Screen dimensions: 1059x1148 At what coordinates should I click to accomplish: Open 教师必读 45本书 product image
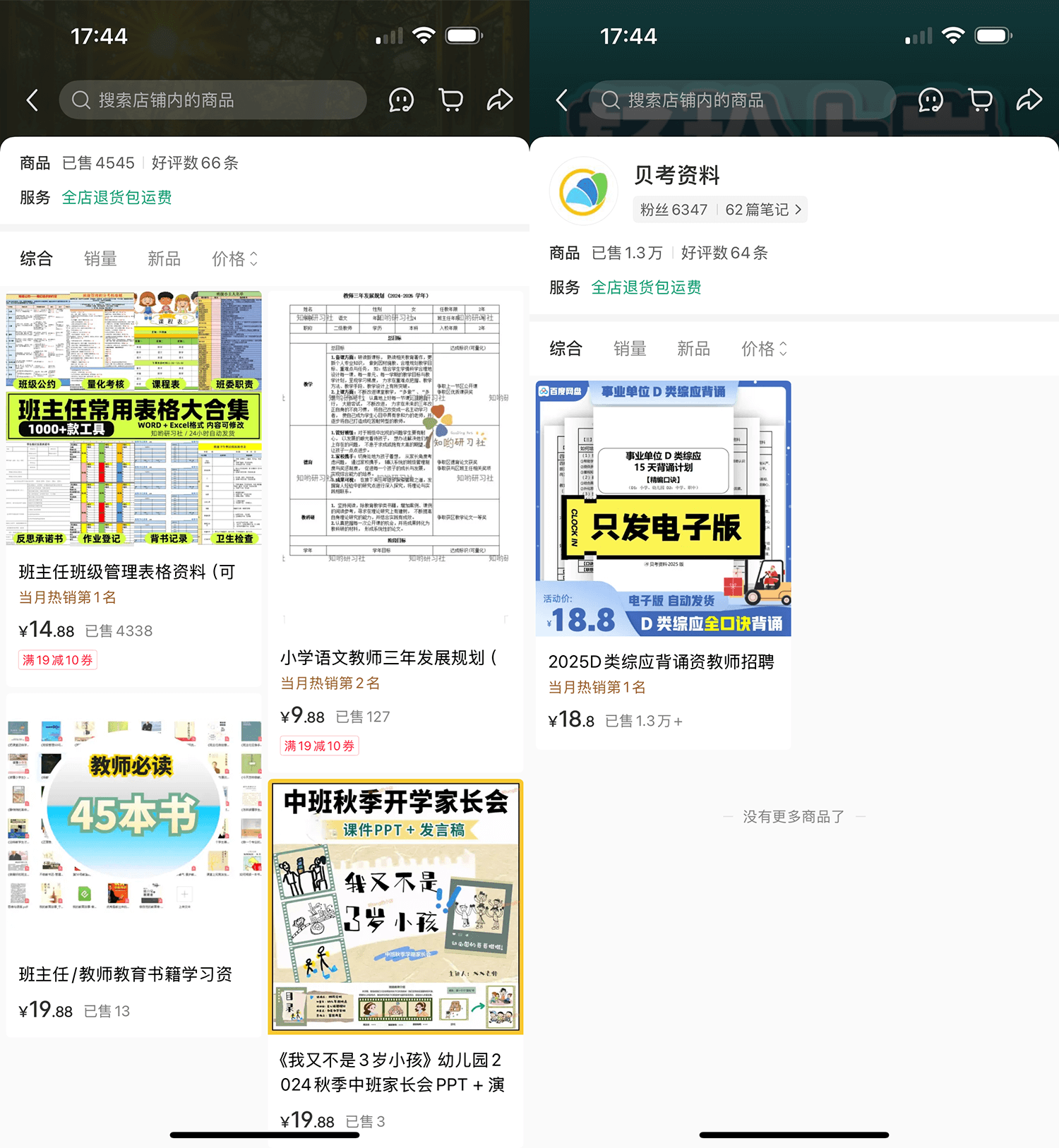133,820
